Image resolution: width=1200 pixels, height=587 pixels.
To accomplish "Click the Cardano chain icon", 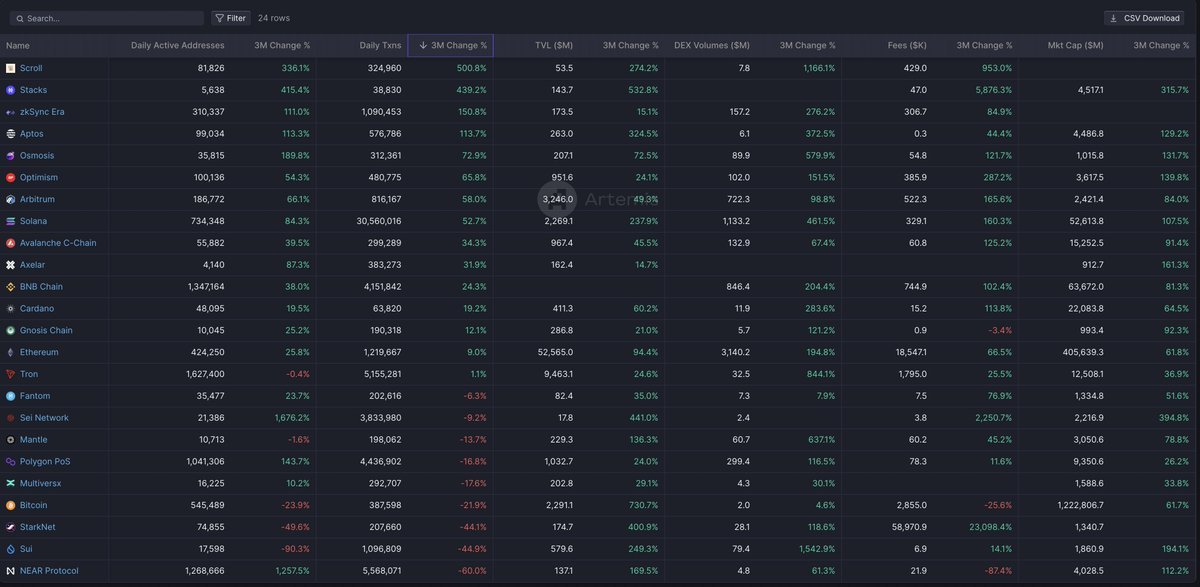I will [x=11, y=309].
